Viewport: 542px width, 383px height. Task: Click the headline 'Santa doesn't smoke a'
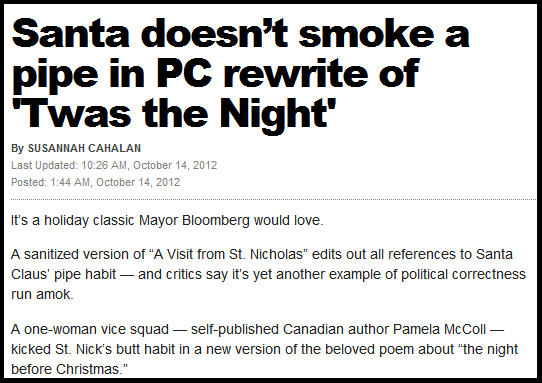[x=240, y=33]
